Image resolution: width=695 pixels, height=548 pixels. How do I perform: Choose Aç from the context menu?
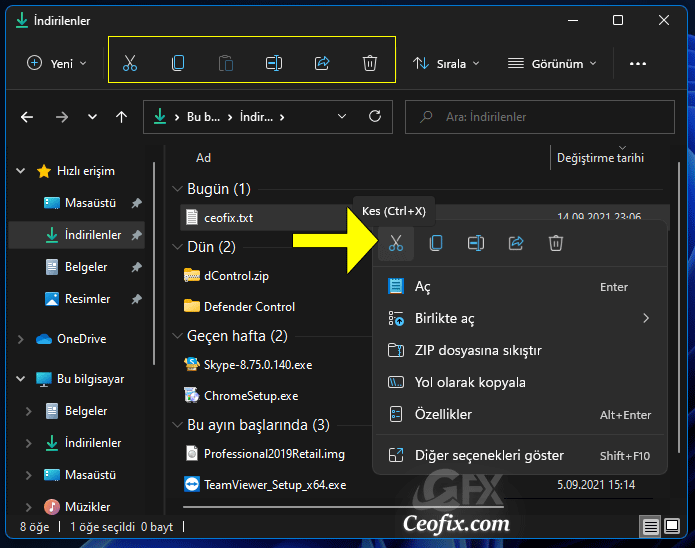tap(520, 287)
